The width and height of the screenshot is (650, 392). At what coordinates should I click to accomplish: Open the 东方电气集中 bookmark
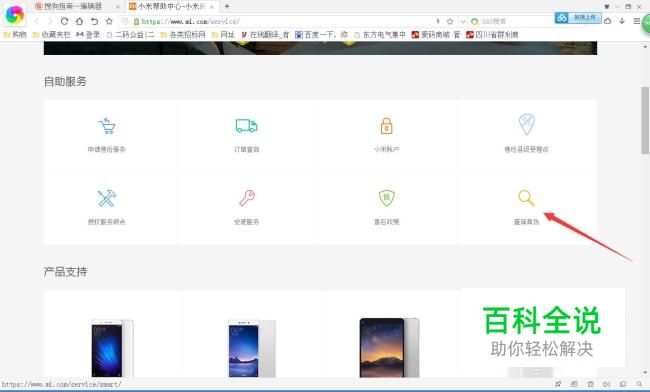[380, 34]
